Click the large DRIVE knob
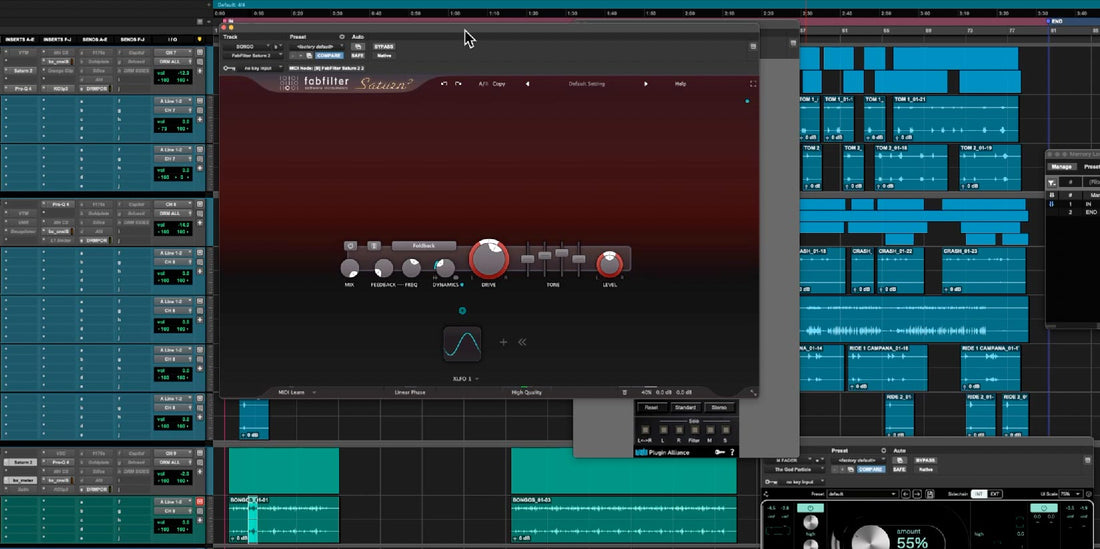This screenshot has height=549, width=1100. pyautogui.click(x=489, y=259)
